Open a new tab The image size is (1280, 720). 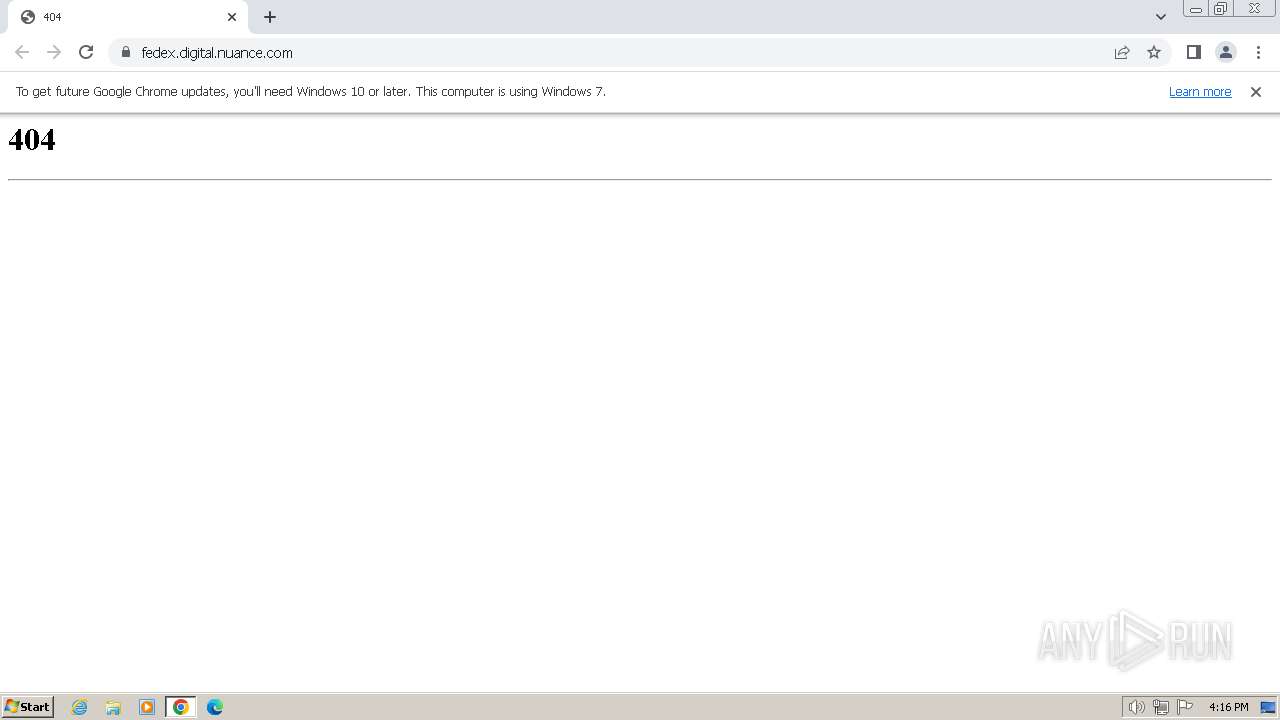(x=270, y=17)
